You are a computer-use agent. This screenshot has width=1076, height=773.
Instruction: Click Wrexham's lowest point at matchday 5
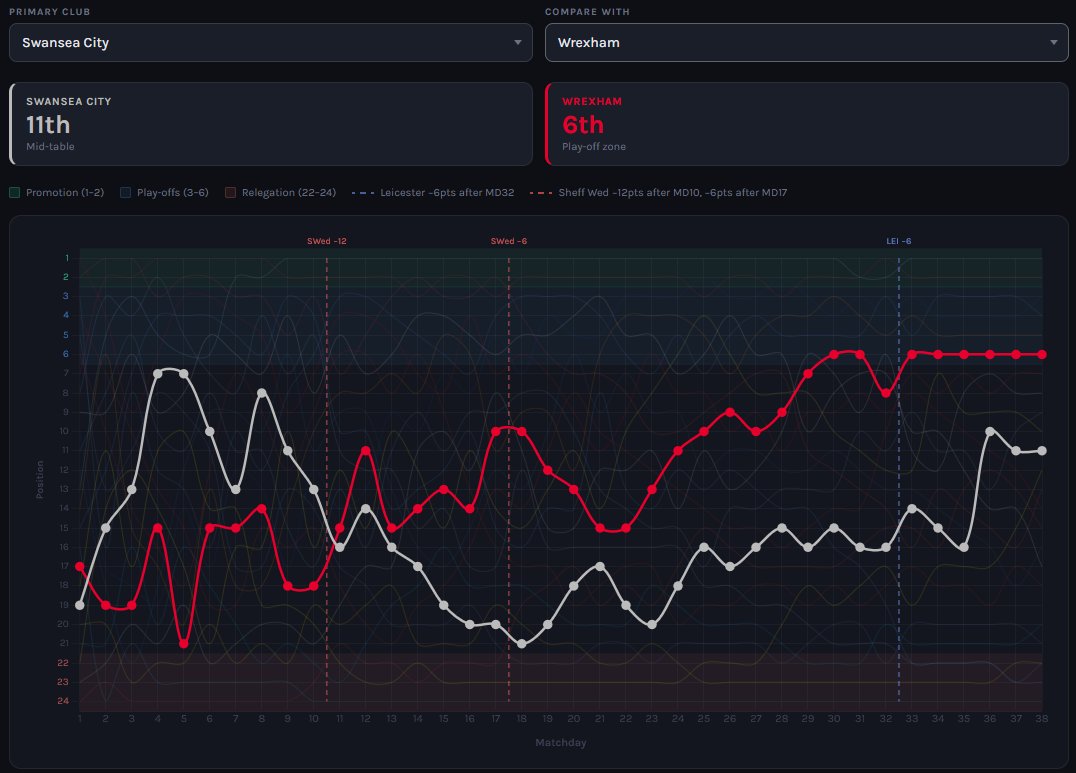pyautogui.click(x=183, y=644)
